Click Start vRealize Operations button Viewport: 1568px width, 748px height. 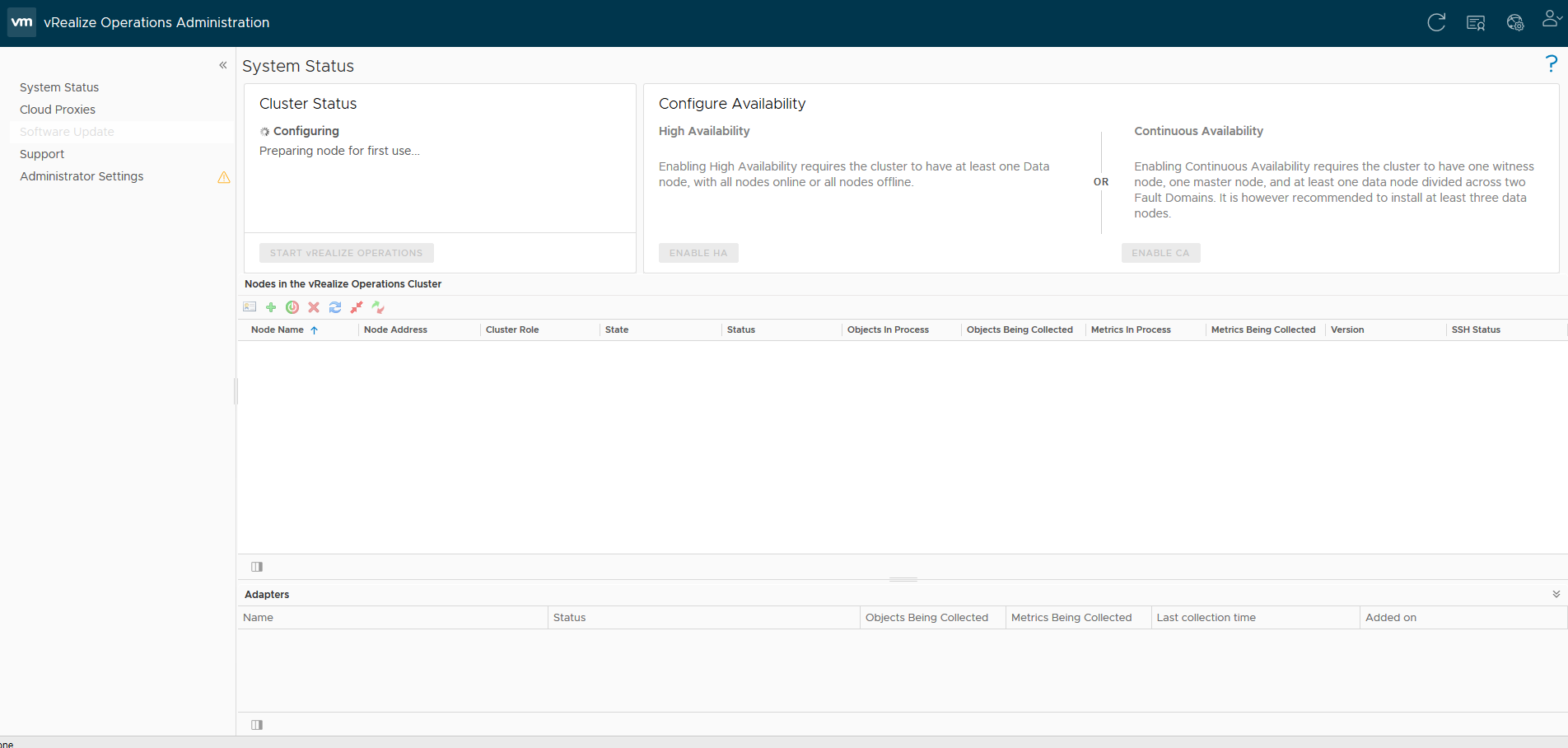pyautogui.click(x=346, y=253)
